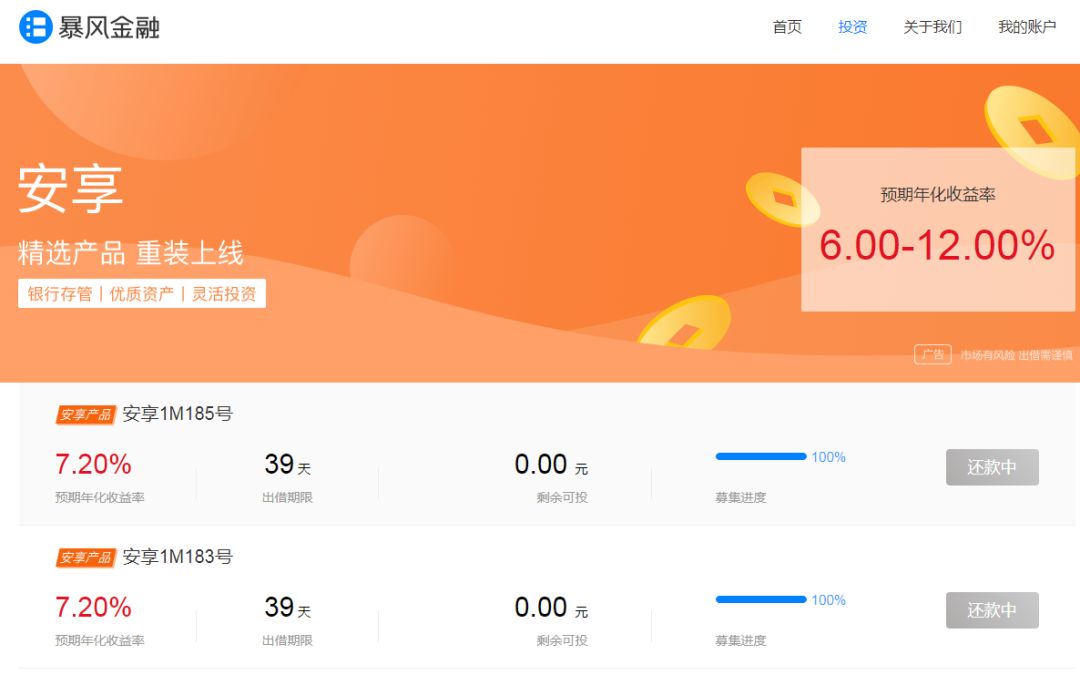Click the 暴风金融 brand name text
The height and width of the screenshot is (675, 1080).
[x=109, y=28]
